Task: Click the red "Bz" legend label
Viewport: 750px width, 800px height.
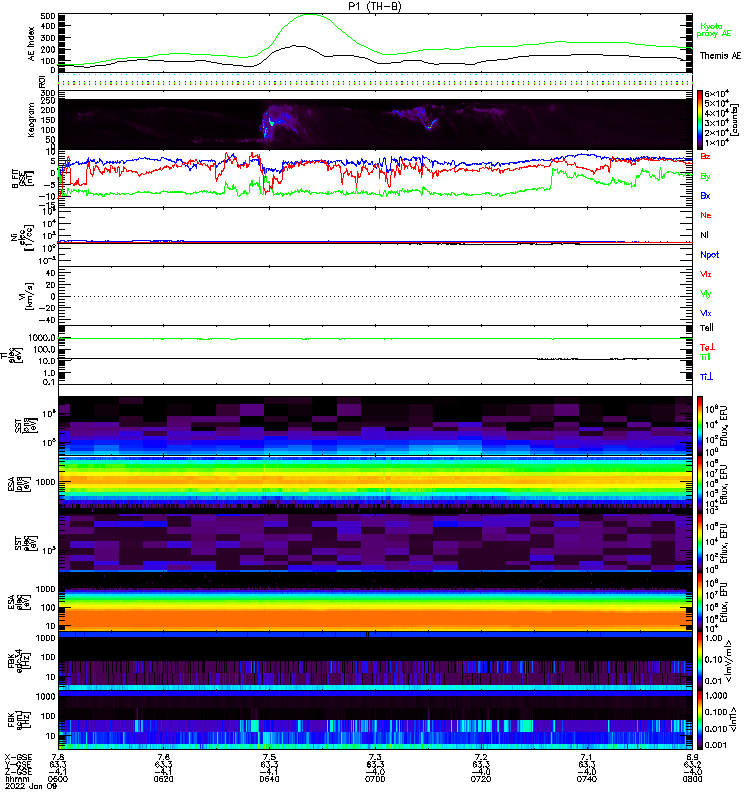Action: pos(705,157)
